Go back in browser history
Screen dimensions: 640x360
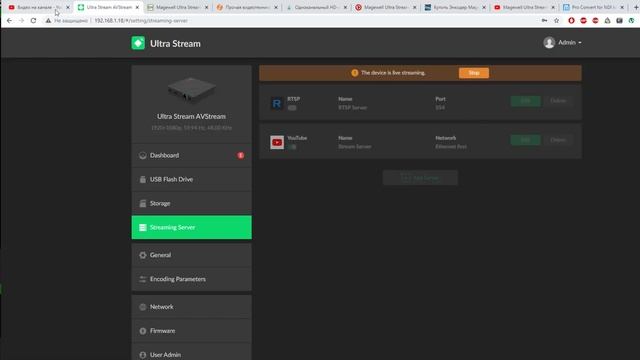point(9,20)
